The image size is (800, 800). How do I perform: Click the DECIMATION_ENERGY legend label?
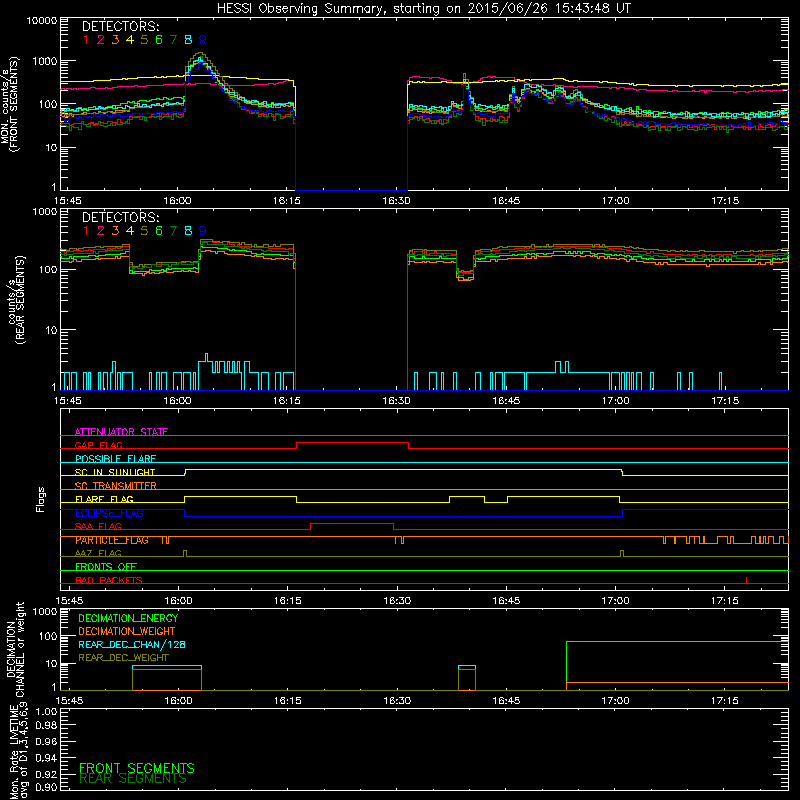128,618
